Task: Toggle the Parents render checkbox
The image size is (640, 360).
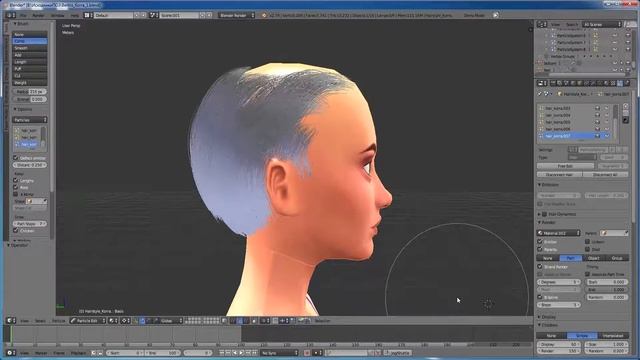Action: (540, 249)
